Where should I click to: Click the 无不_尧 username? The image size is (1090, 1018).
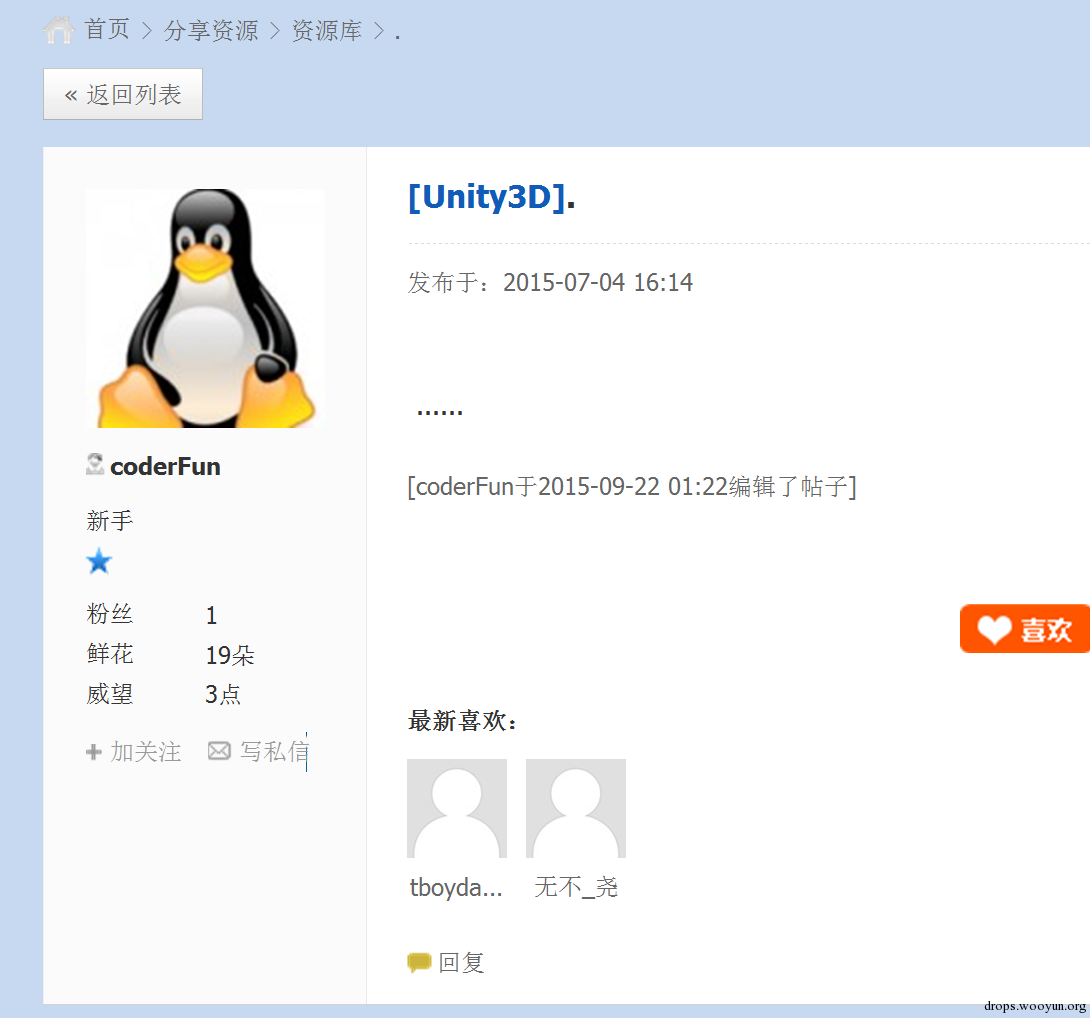tap(576, 887)
